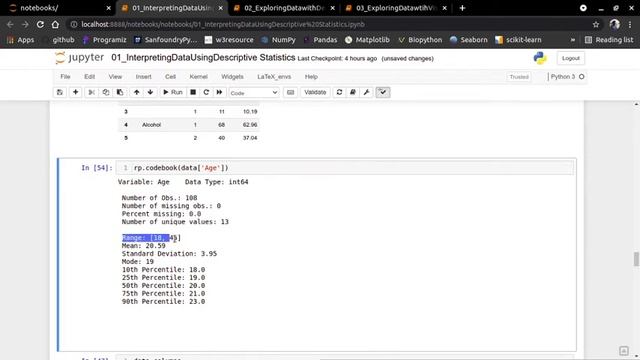
Task: Go forward in browser history
Action: [25, 24]
